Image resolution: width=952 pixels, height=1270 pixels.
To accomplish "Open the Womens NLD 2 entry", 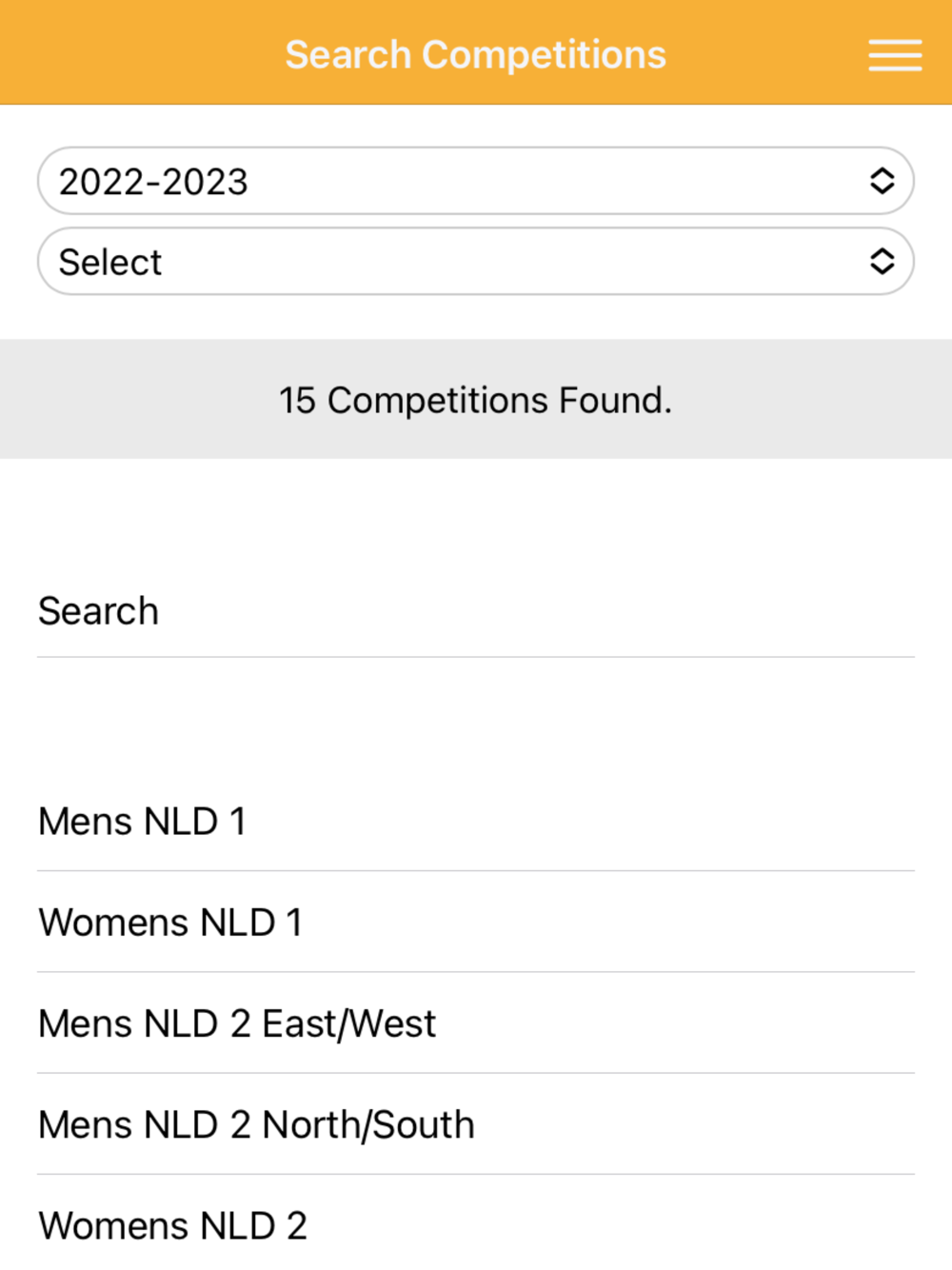I will [476, 1224].
